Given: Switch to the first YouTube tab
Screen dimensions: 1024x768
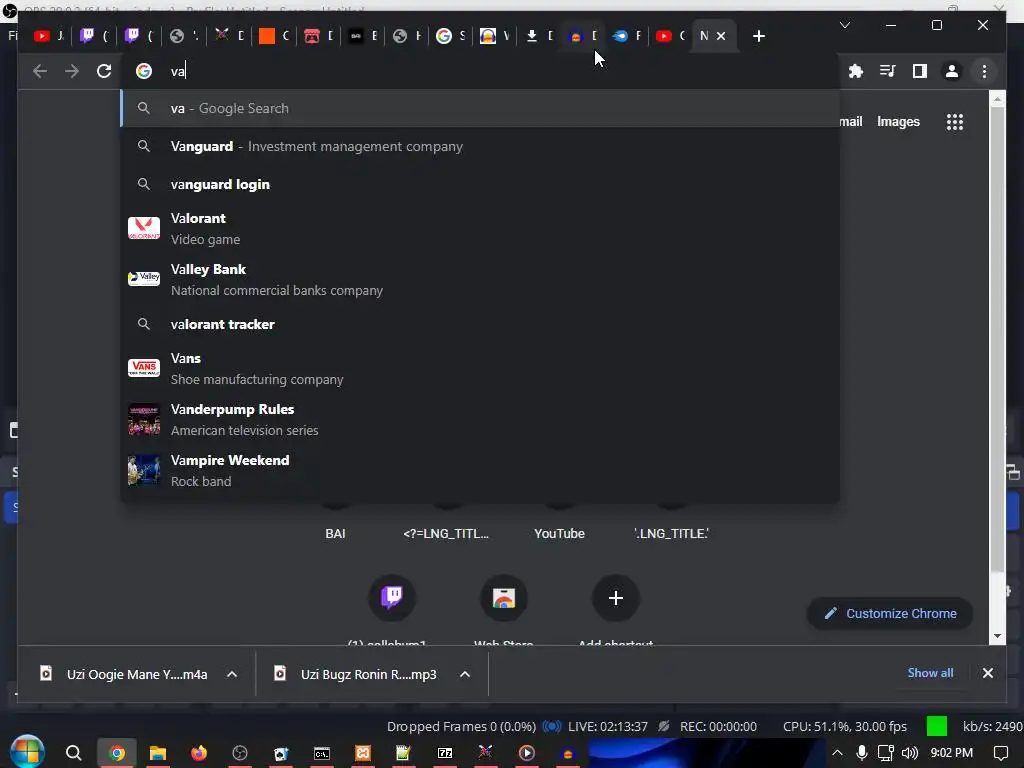Looking at the screenshot, I should coord(50,36).
